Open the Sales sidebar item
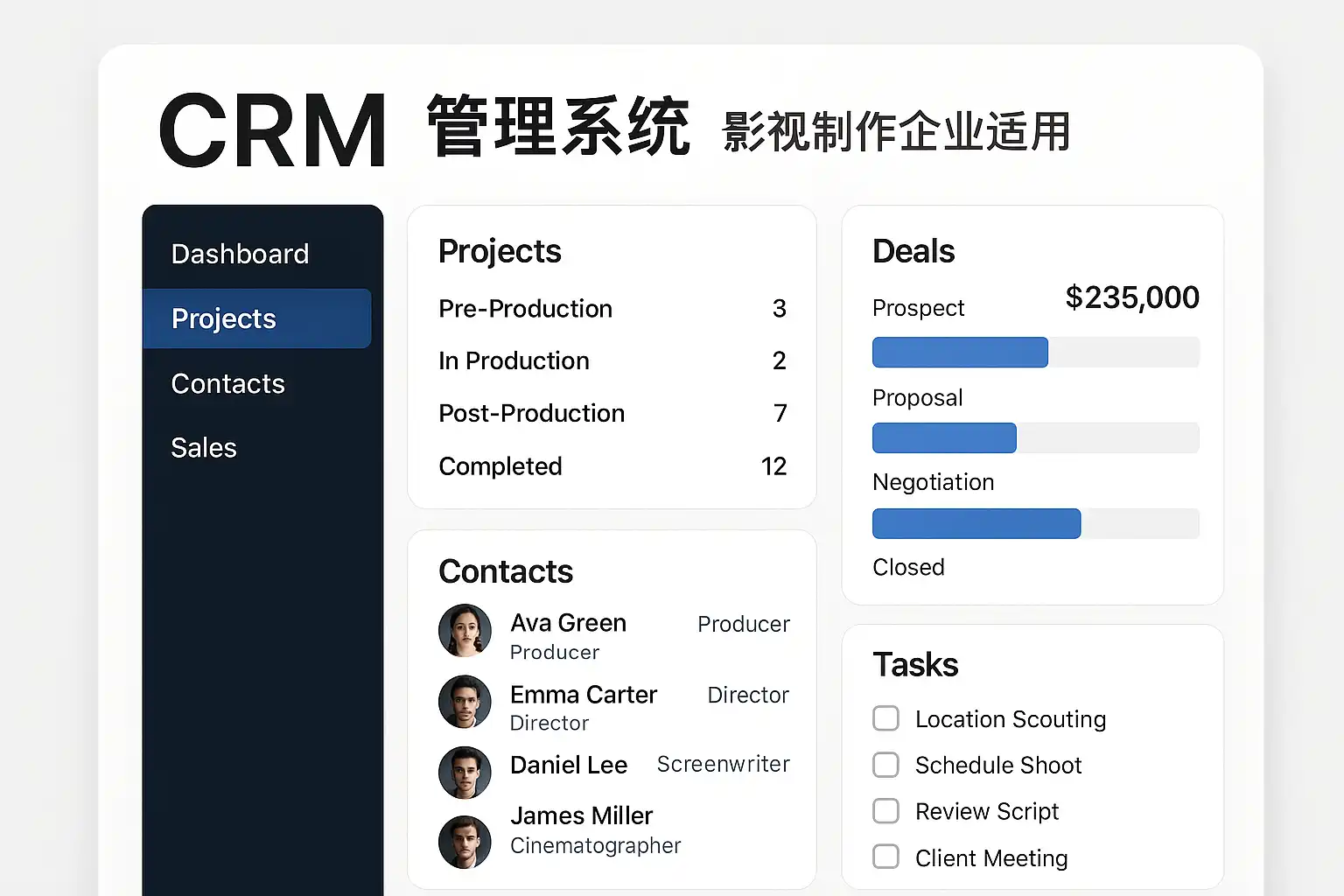Image resolution: width=1344 pixels, height=896 pixels. (204, 448)
